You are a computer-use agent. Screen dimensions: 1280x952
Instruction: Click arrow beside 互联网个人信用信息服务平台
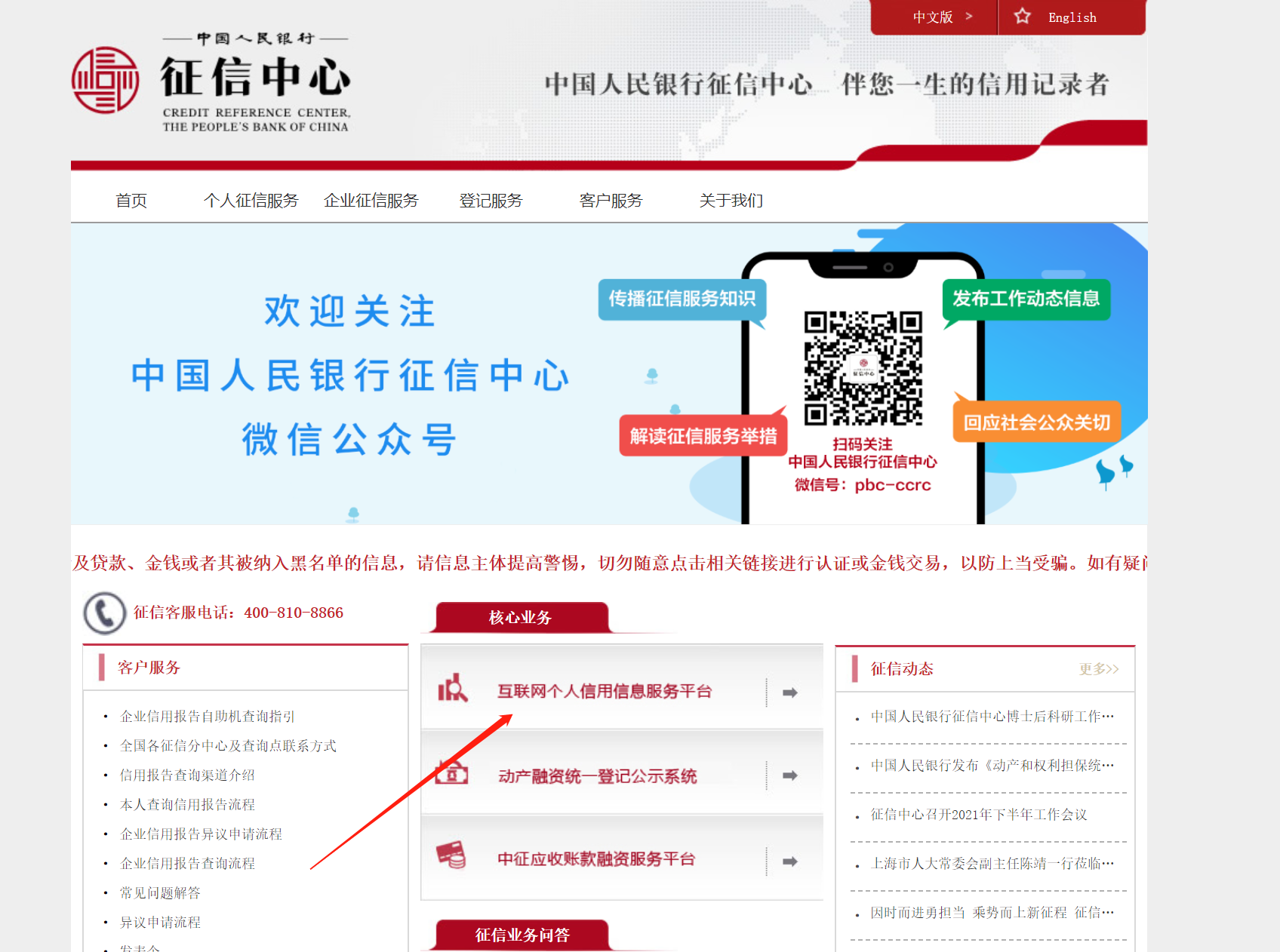coord(790,693)
